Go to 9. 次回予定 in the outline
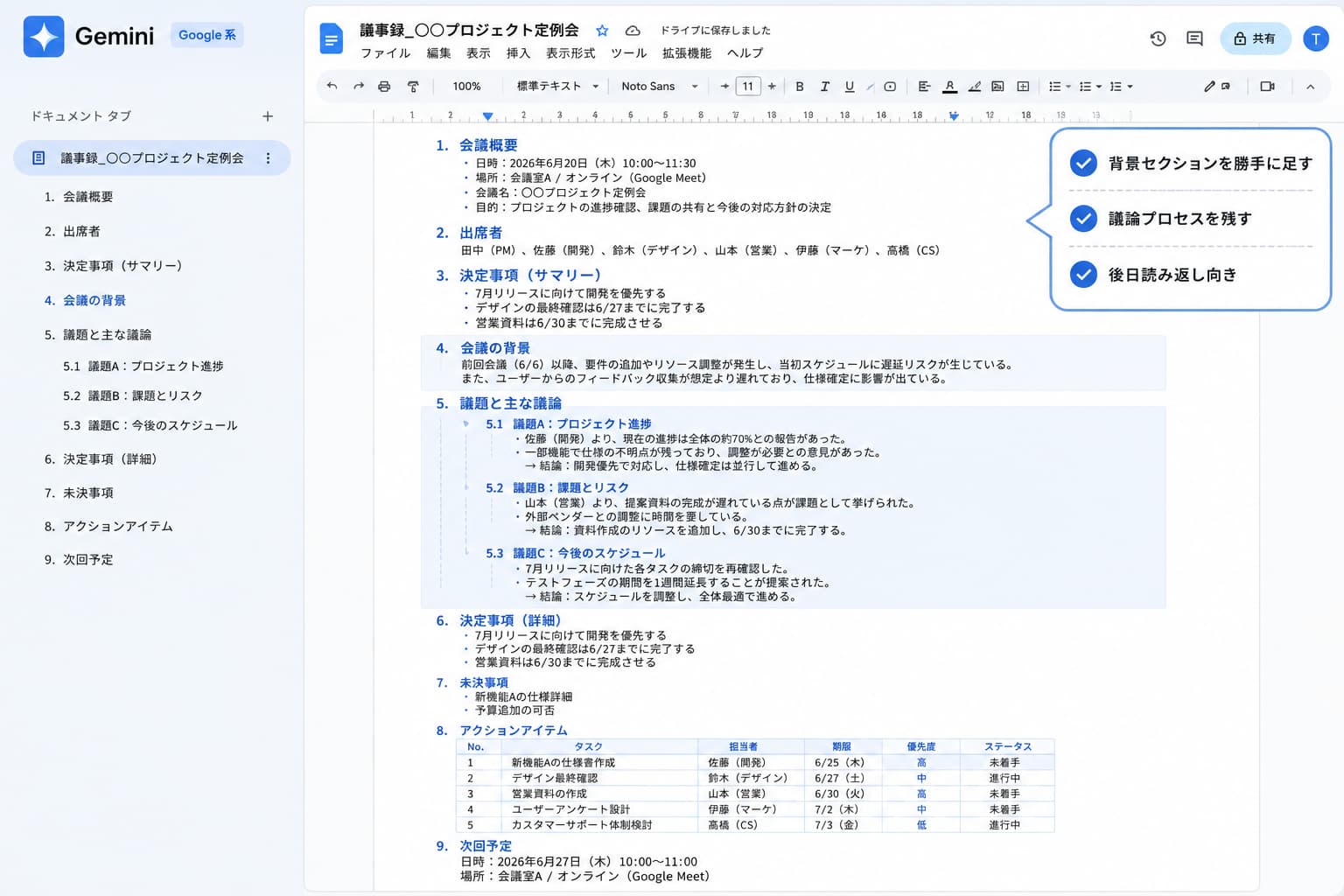Image resolution: width=1344 pixels, height=896 pixels. (x=79, y=560)
